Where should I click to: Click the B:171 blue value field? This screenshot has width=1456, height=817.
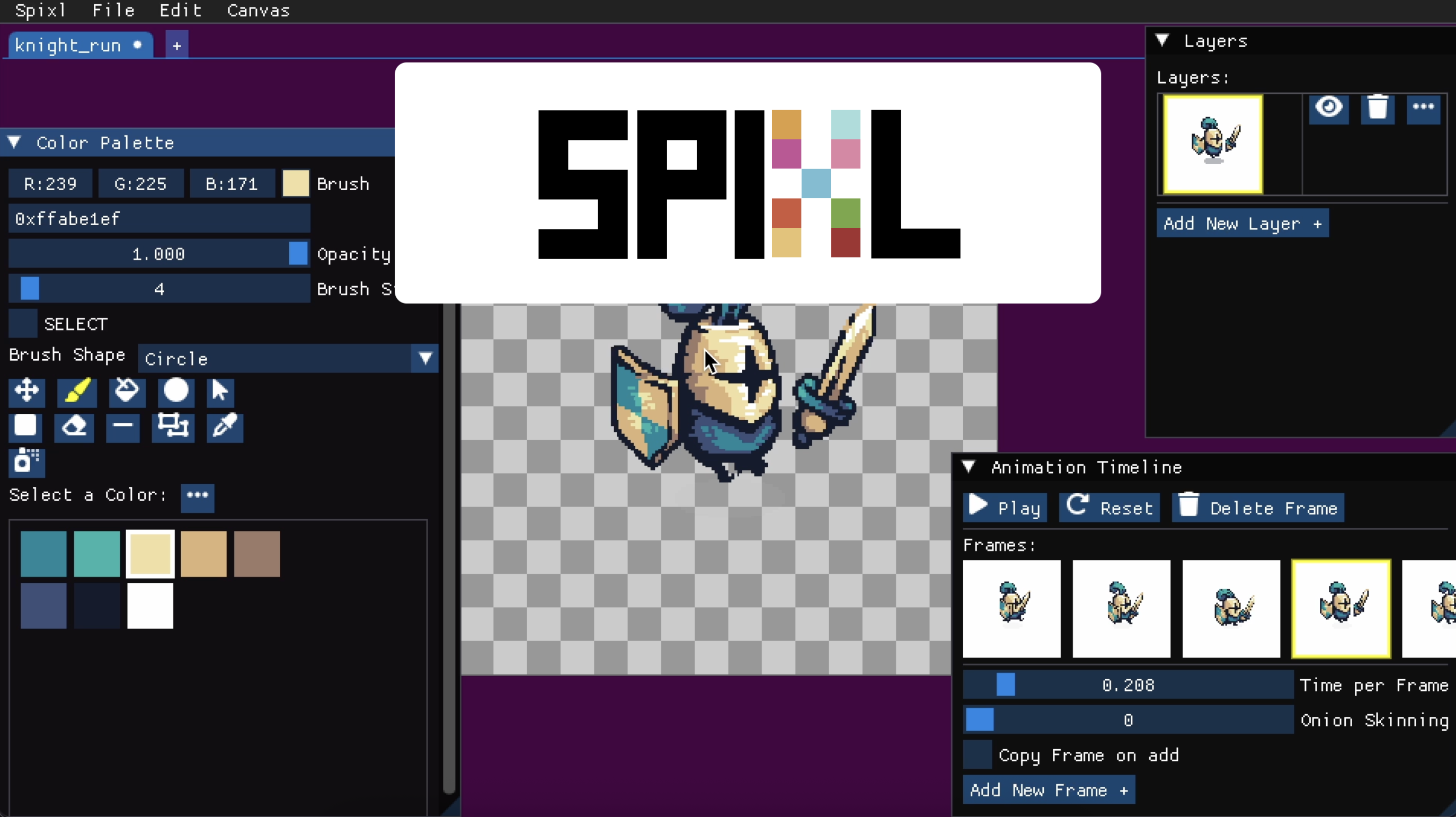click(x=232, y=183)
